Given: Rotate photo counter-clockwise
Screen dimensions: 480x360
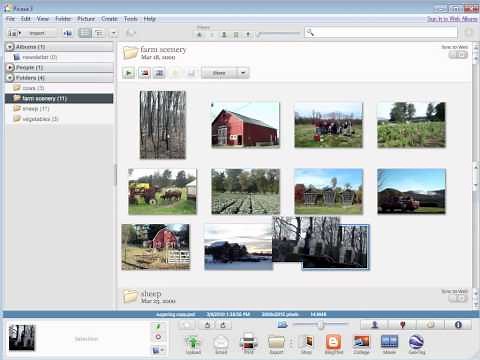Looking at the screenshot, I should pos(207,325).
